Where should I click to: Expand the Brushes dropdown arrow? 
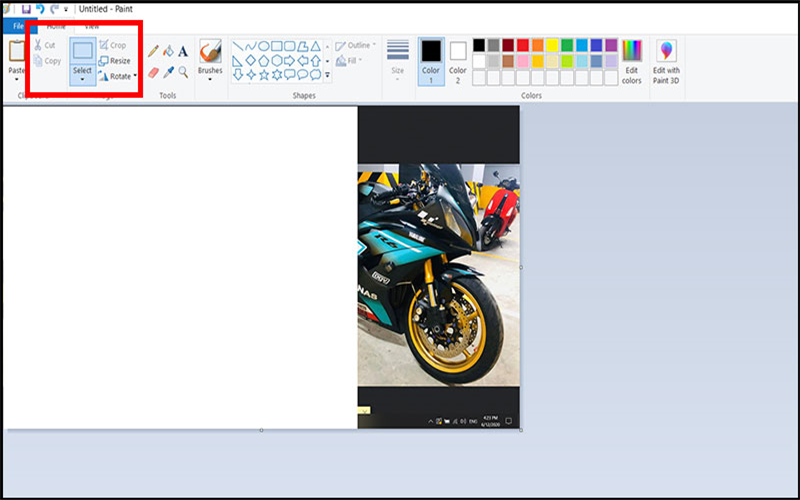(210, 80)
